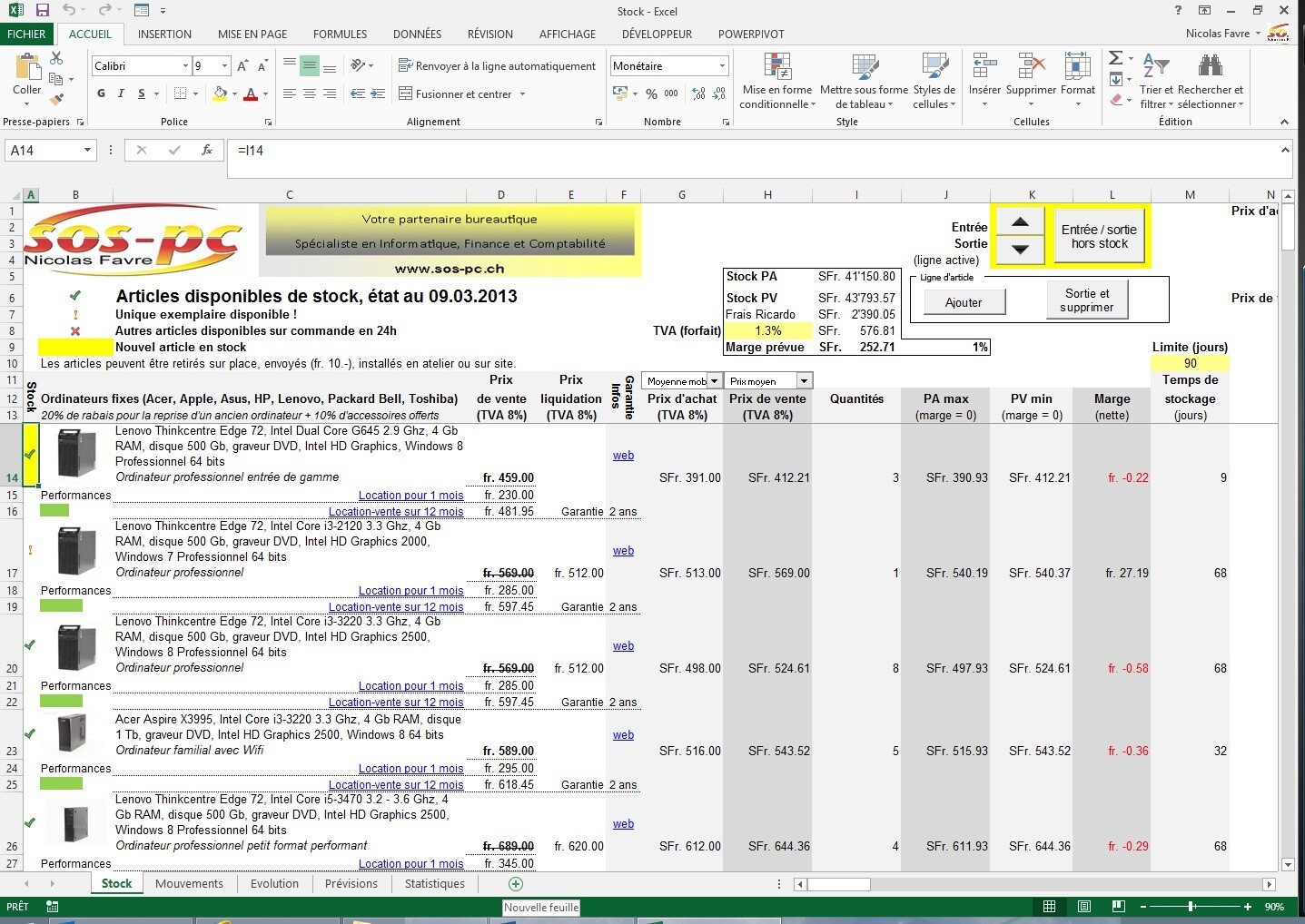The height and width of the screenshot is (924, 1305).
Task: Open Mise en forme conditionnelle
Action: pos(775,82)
